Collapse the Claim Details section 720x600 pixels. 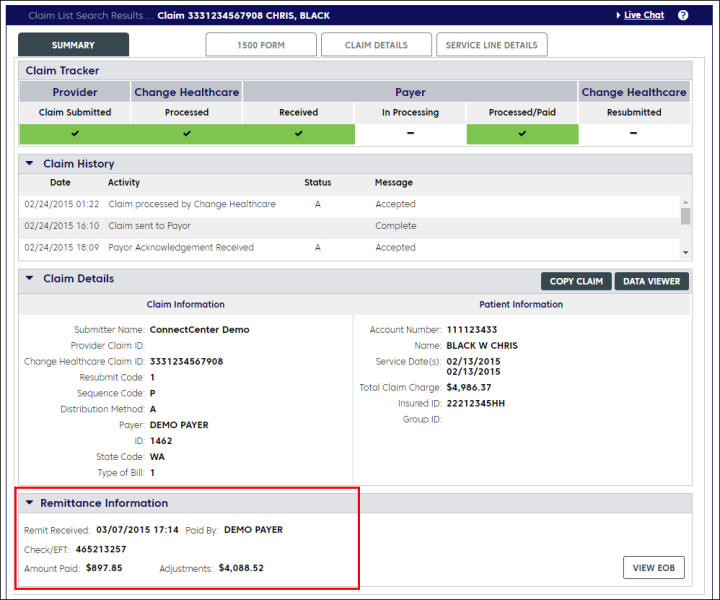click(x=29, y=278)
